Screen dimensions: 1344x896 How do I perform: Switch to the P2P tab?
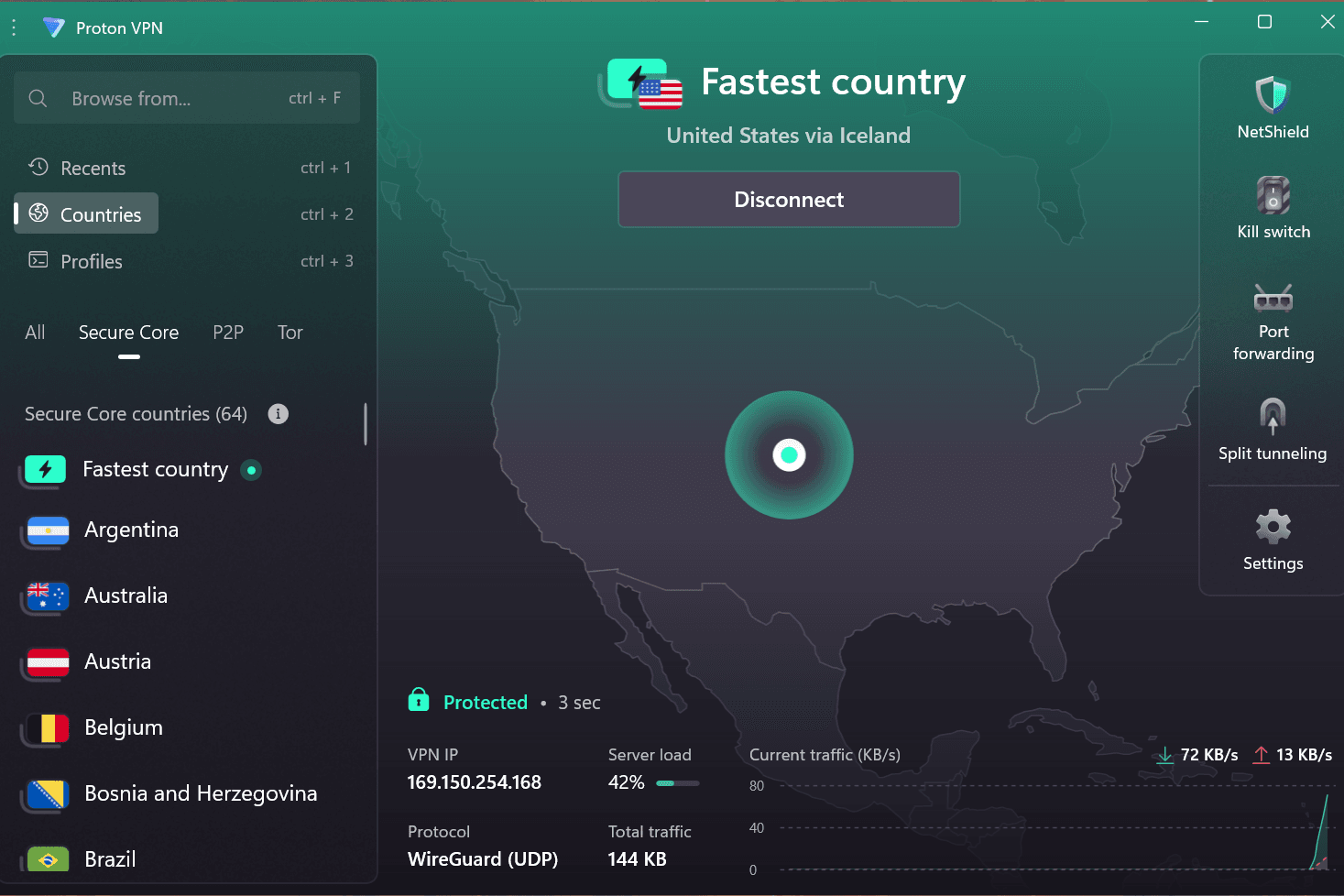pos(228,333)
